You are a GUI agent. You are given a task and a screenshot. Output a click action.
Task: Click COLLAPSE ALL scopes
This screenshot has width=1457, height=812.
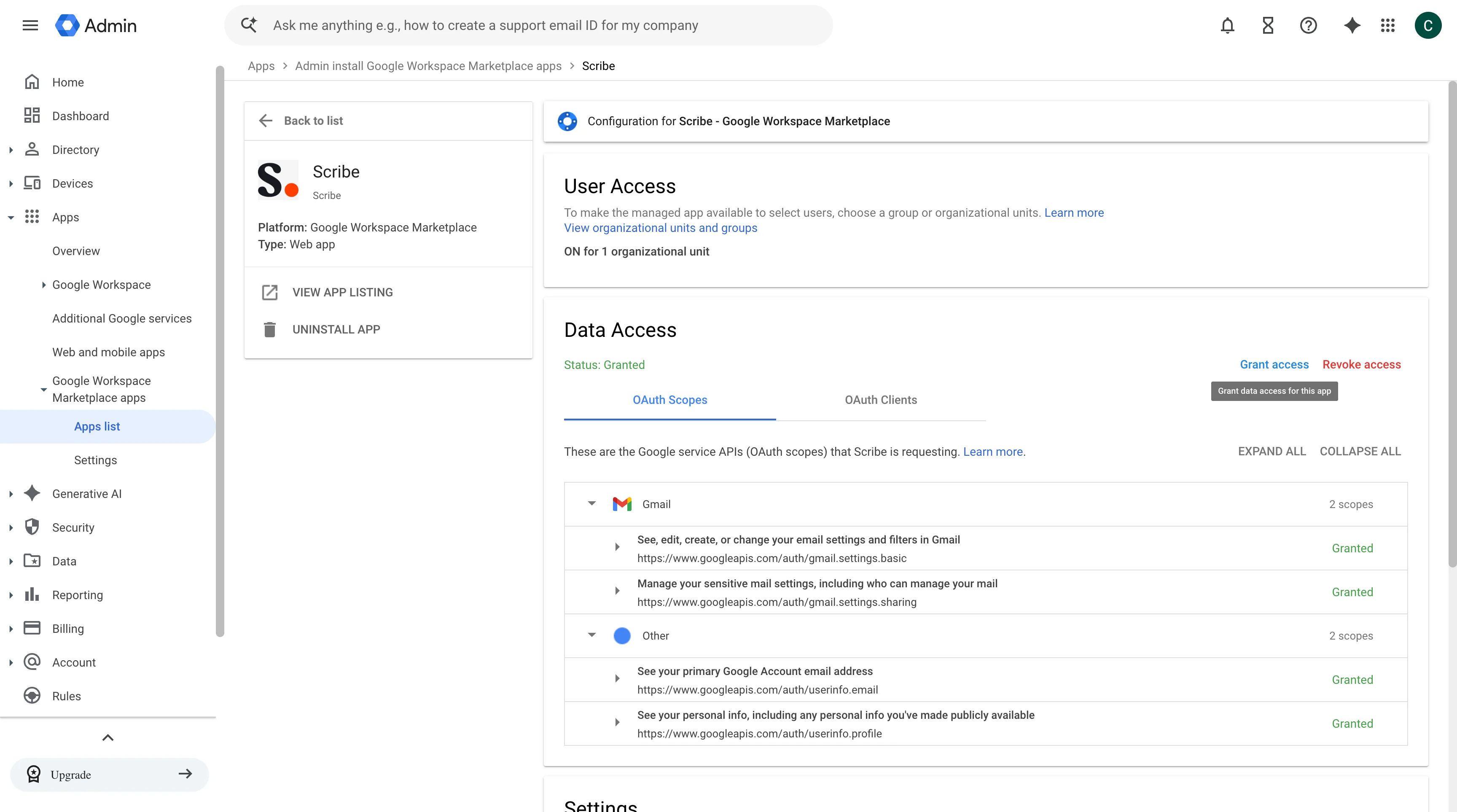tap(1360, 451)
